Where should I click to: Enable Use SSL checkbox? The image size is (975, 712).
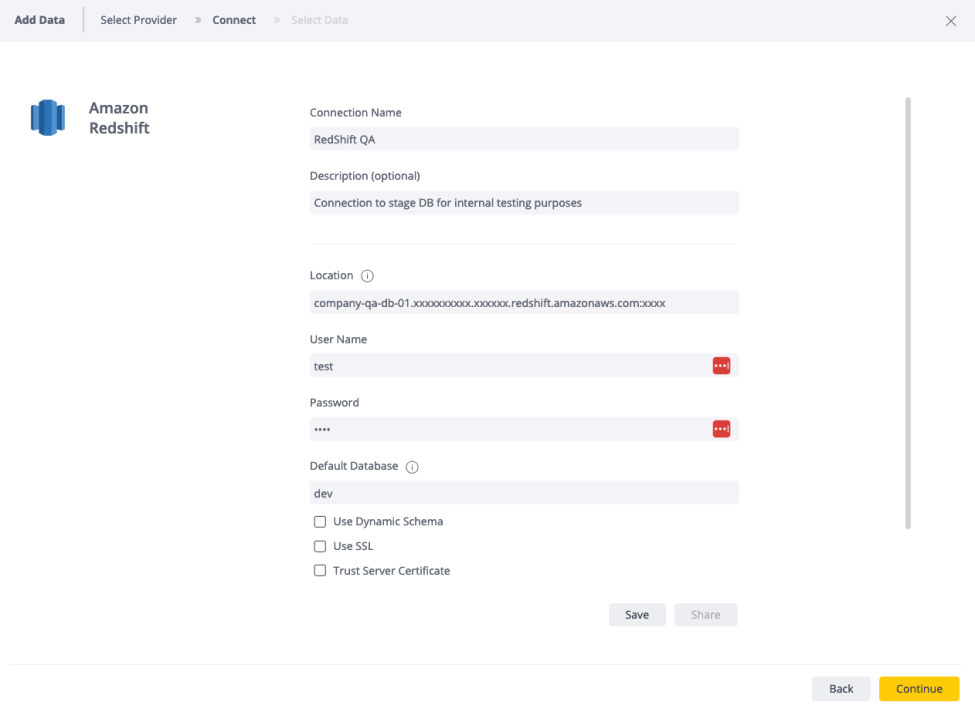[x=320, y=546]
